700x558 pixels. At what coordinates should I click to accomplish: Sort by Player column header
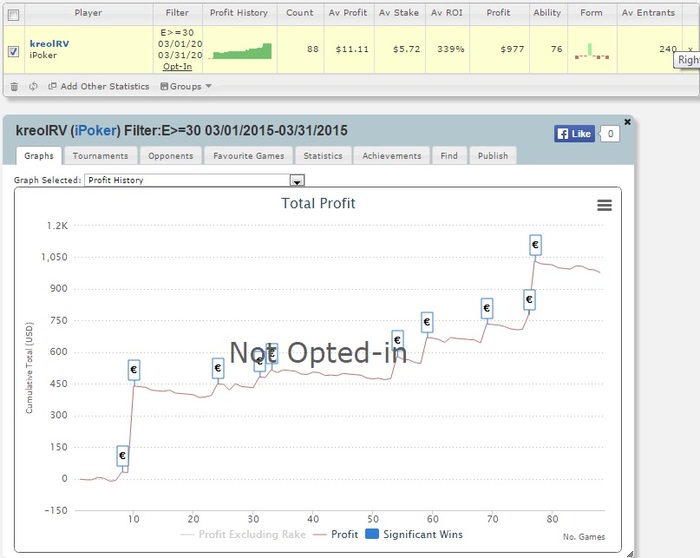click(88, 12)
